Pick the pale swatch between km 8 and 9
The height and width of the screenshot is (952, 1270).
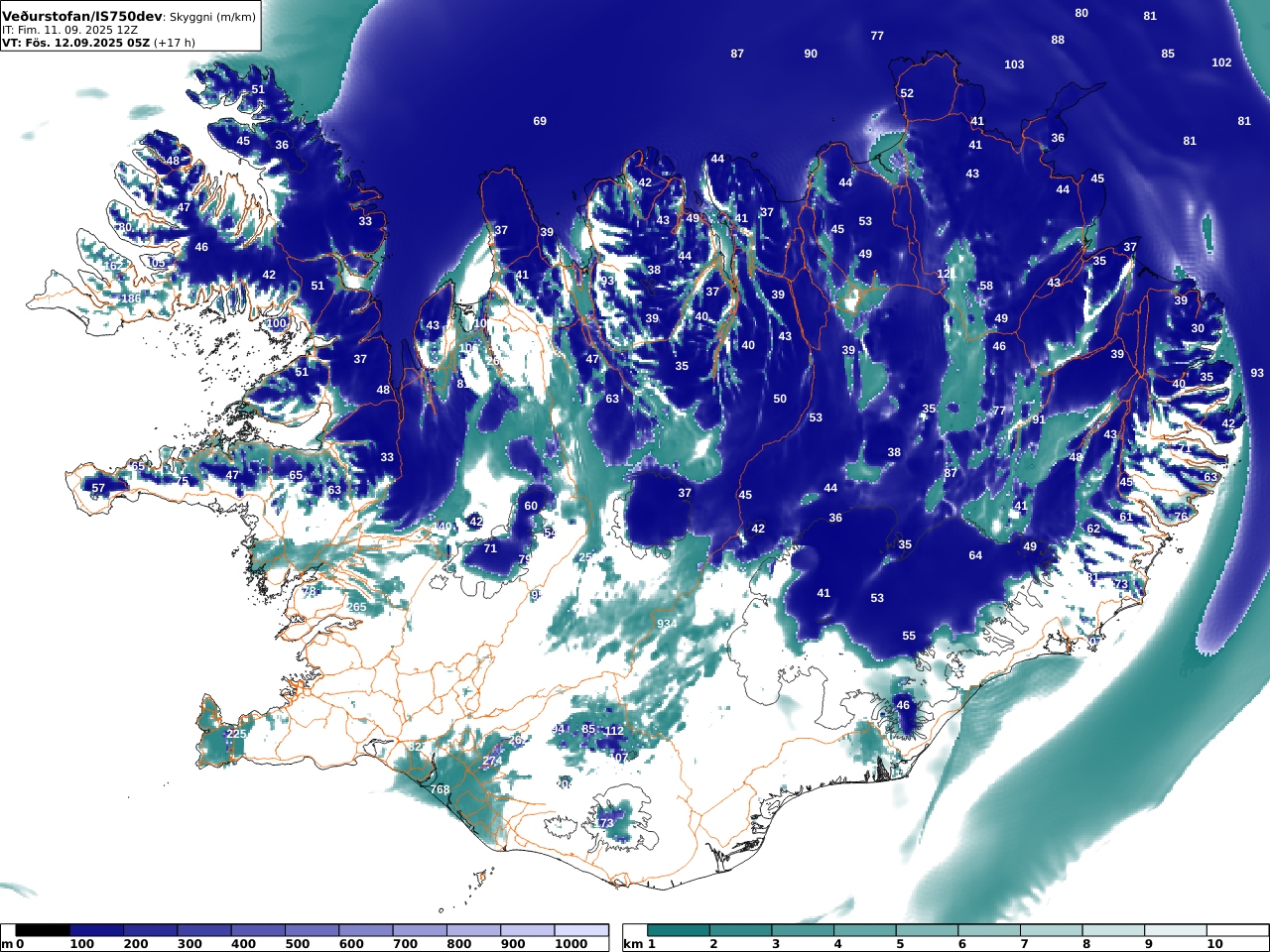tap(1114, 930)
